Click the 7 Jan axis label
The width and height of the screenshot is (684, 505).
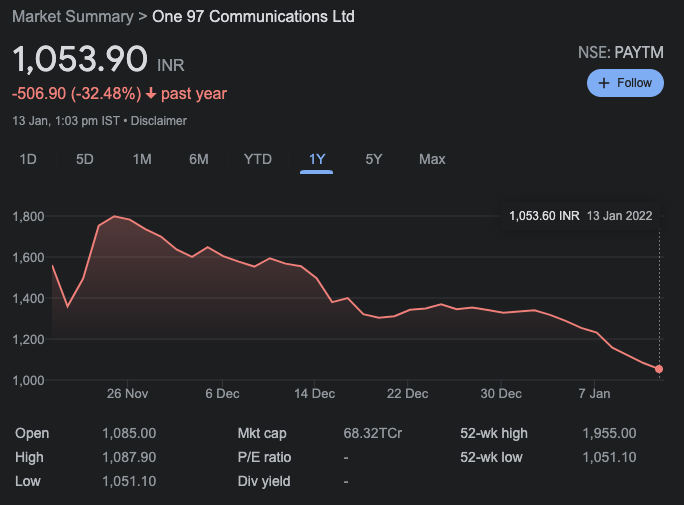pyautogui.click(x=594, y=394)
